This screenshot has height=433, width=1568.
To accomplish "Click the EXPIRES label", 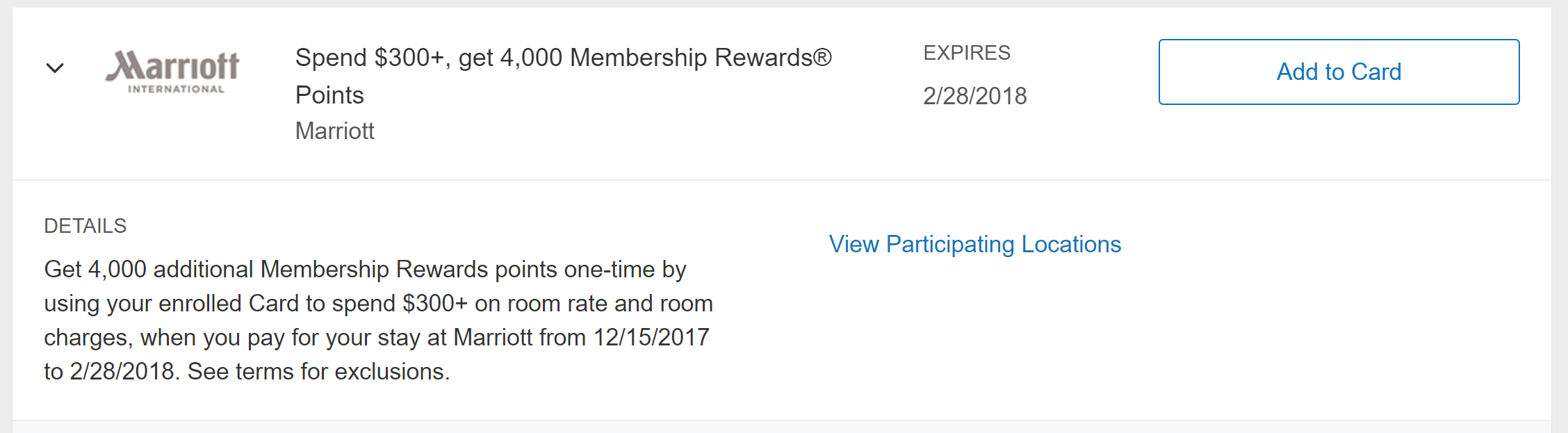I will point(966,53).
